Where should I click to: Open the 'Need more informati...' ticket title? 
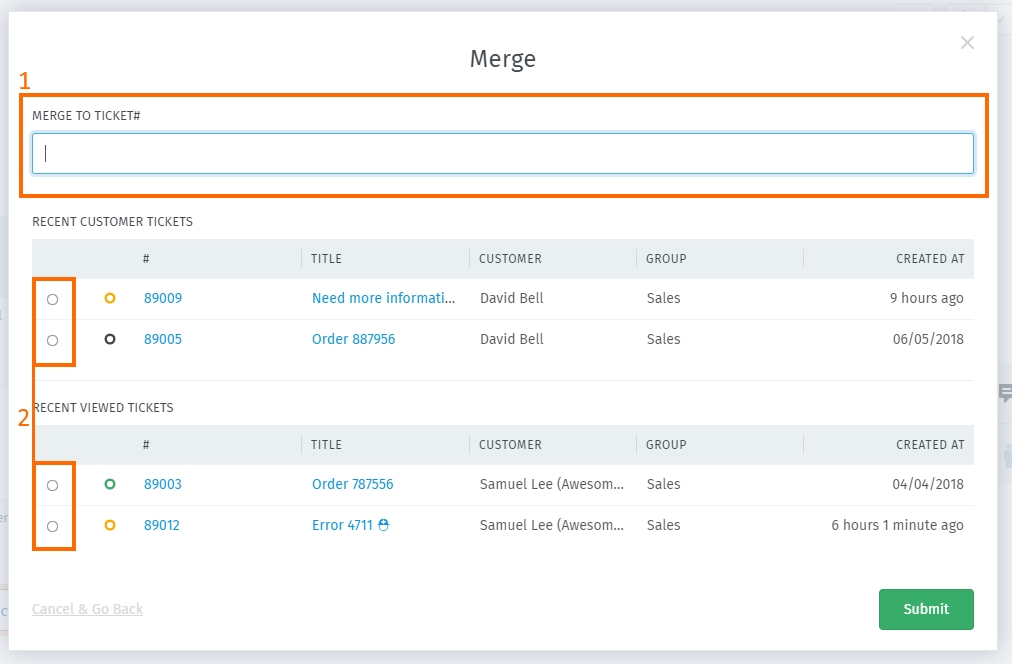[383, 298]
